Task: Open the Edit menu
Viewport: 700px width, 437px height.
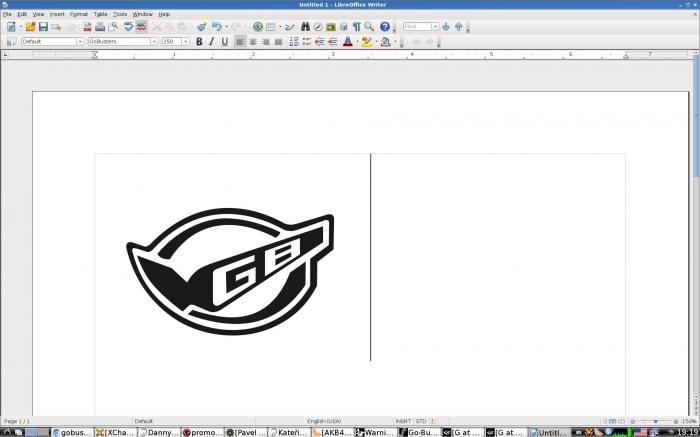Action: click(22, 14)
